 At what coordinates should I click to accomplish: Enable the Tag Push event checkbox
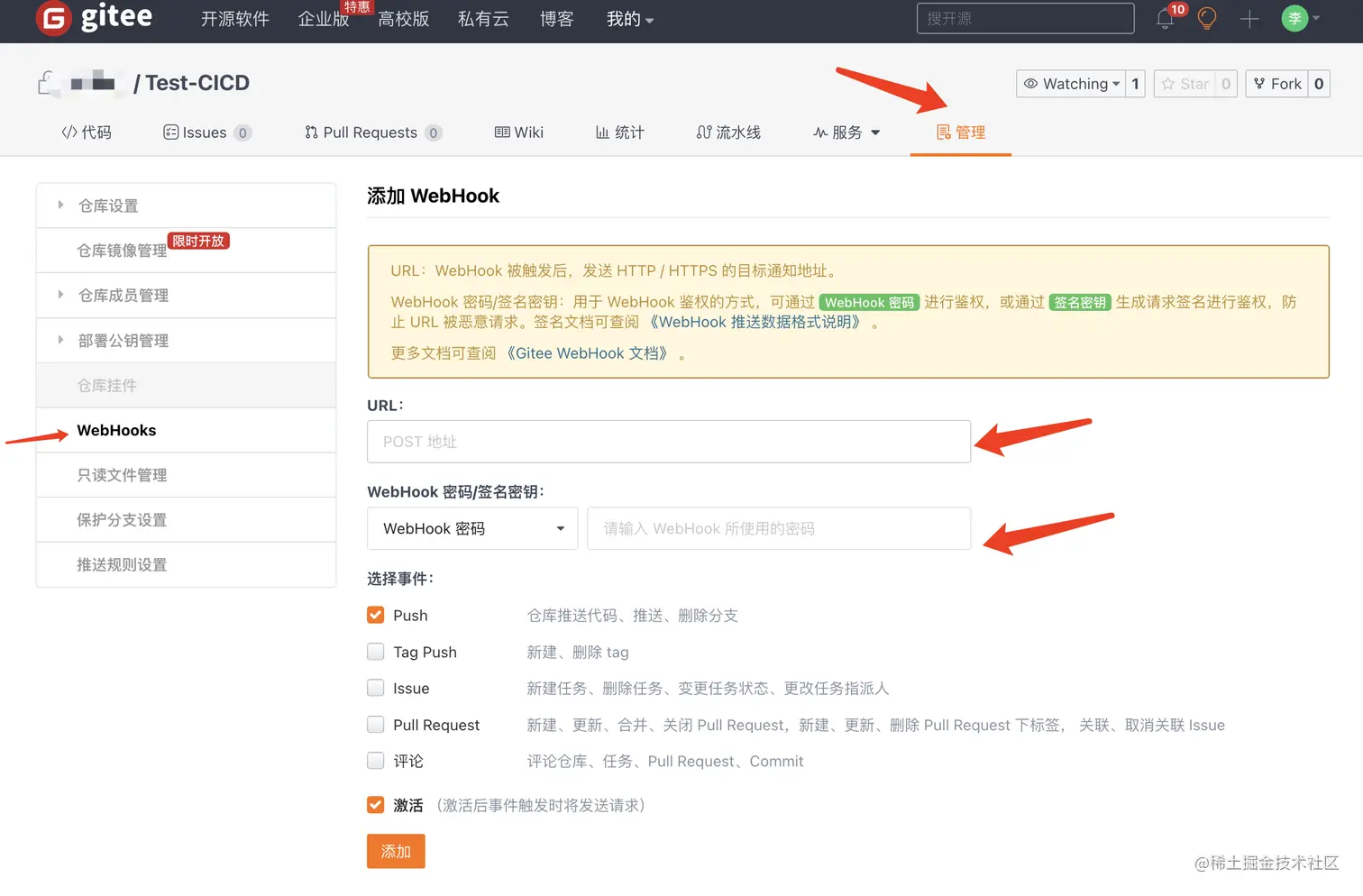click(x=375, y=651)
